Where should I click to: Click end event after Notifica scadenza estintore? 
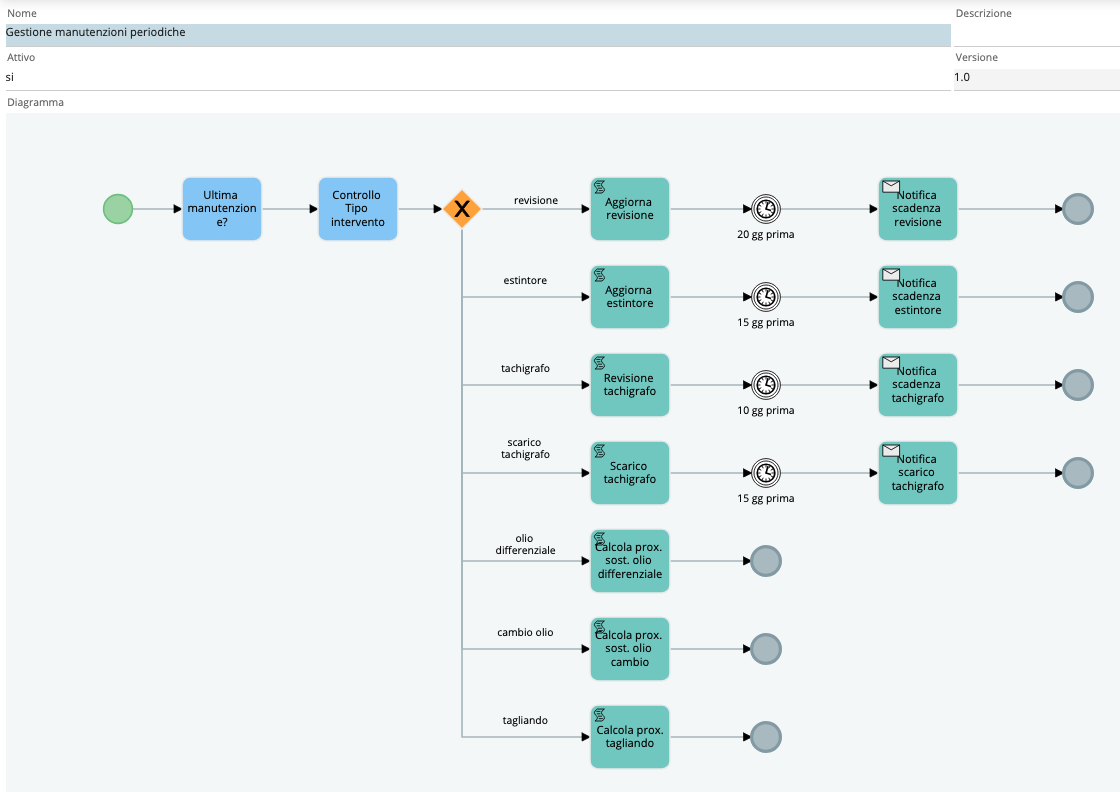pyautogui.click(x=1078, y=297)
